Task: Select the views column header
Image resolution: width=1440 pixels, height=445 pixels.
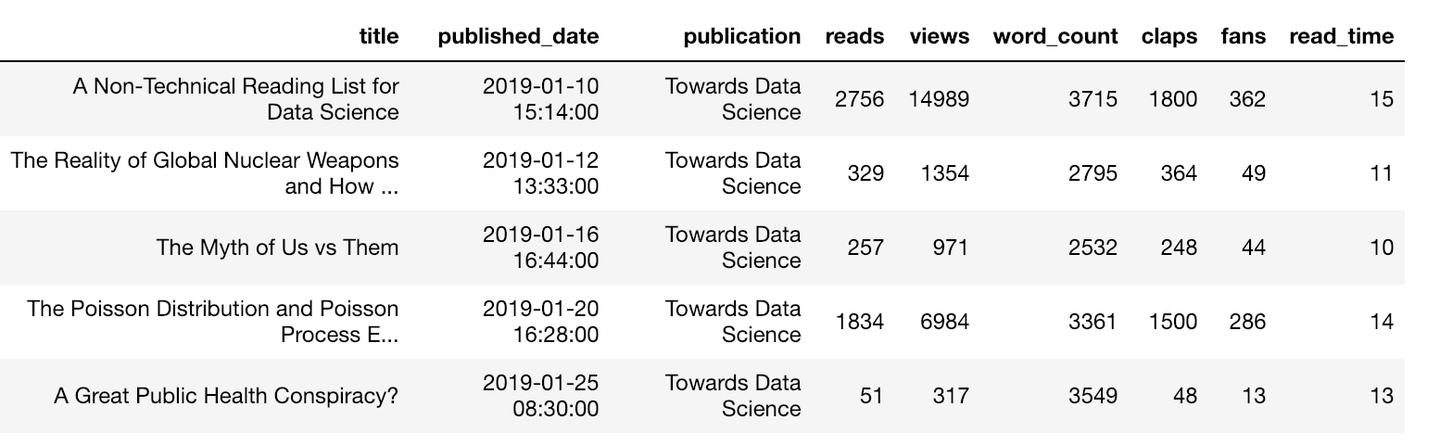Action: [939, 37]
